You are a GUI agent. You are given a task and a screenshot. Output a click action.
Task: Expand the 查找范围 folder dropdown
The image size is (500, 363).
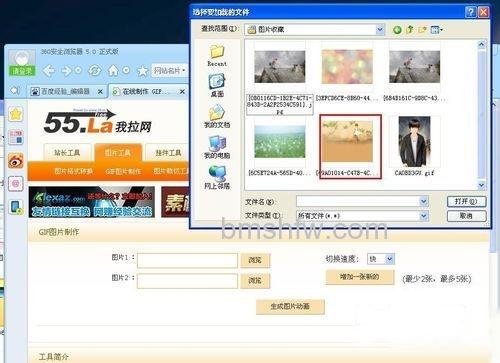pyautogui.click(x=379, y=30)
